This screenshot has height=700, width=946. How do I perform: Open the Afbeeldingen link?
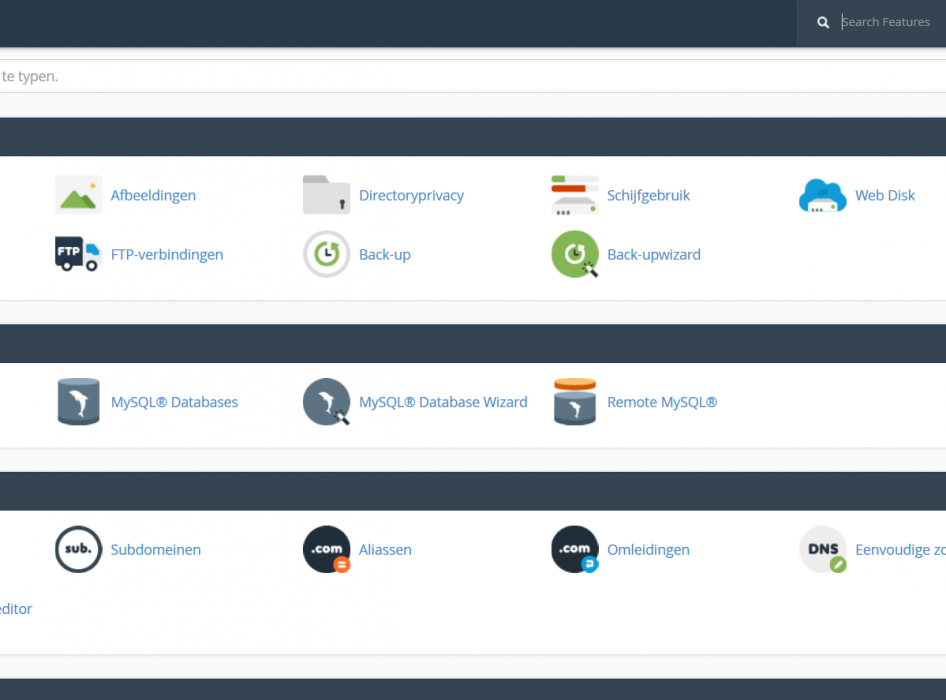point(153,196)
